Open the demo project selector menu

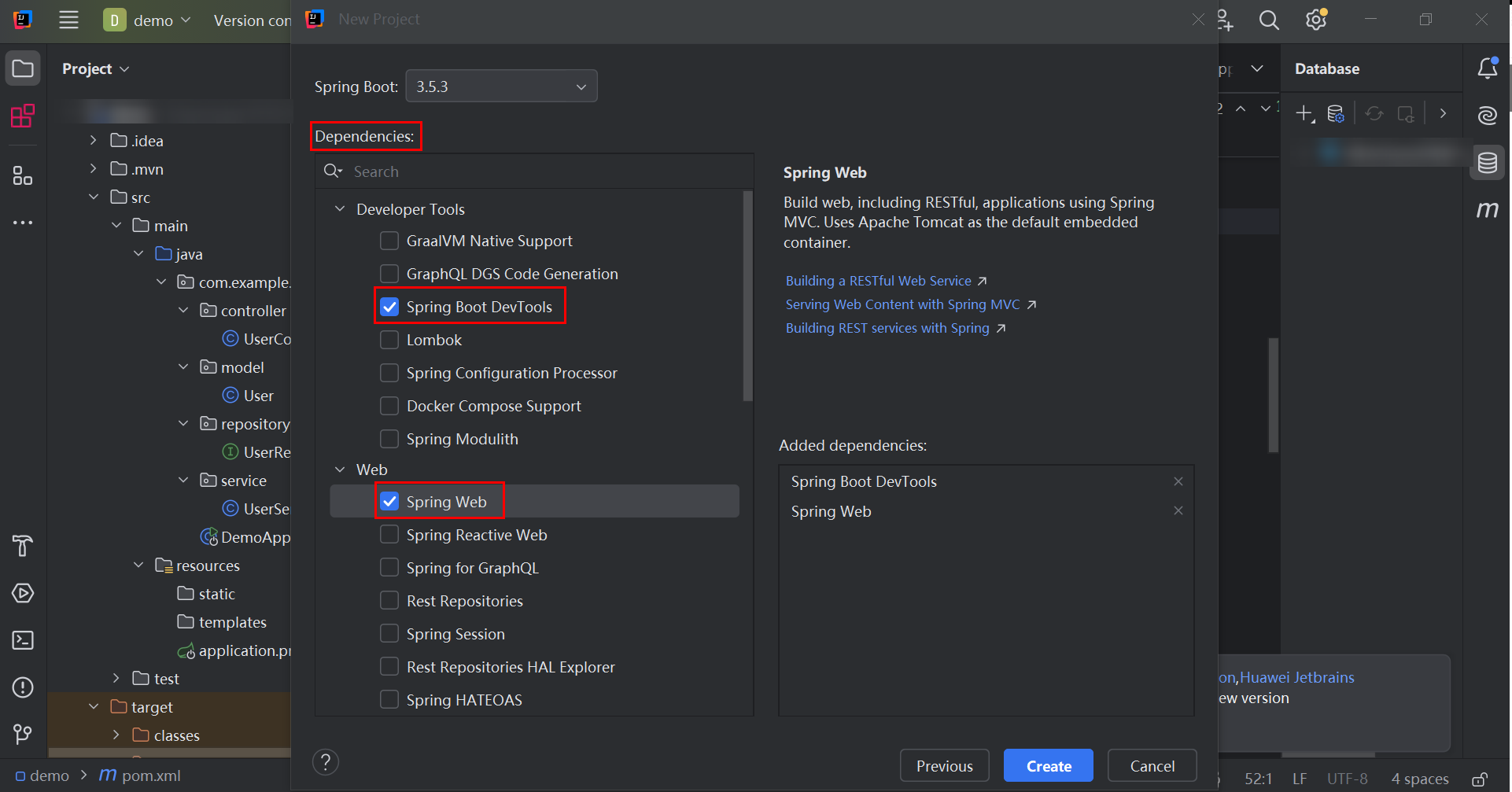click(x=148, y=20)
